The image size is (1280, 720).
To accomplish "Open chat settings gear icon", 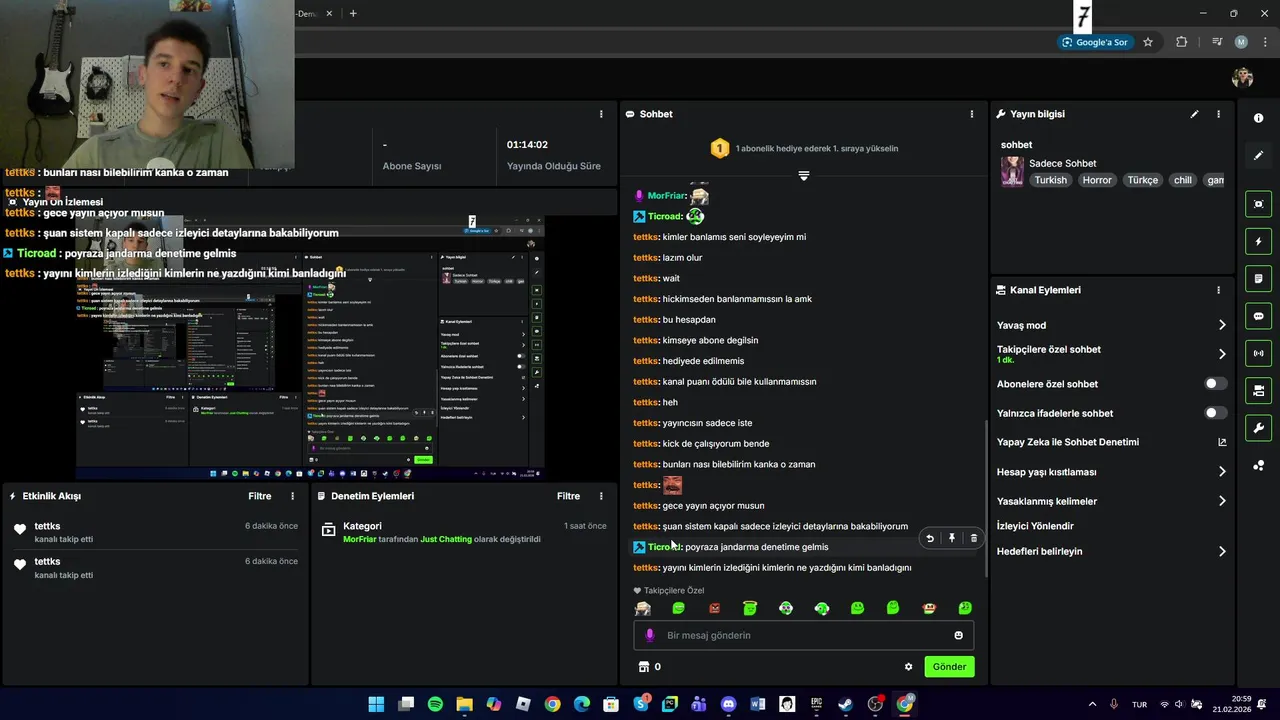I will pyautogui.click(x=908, y=667).
